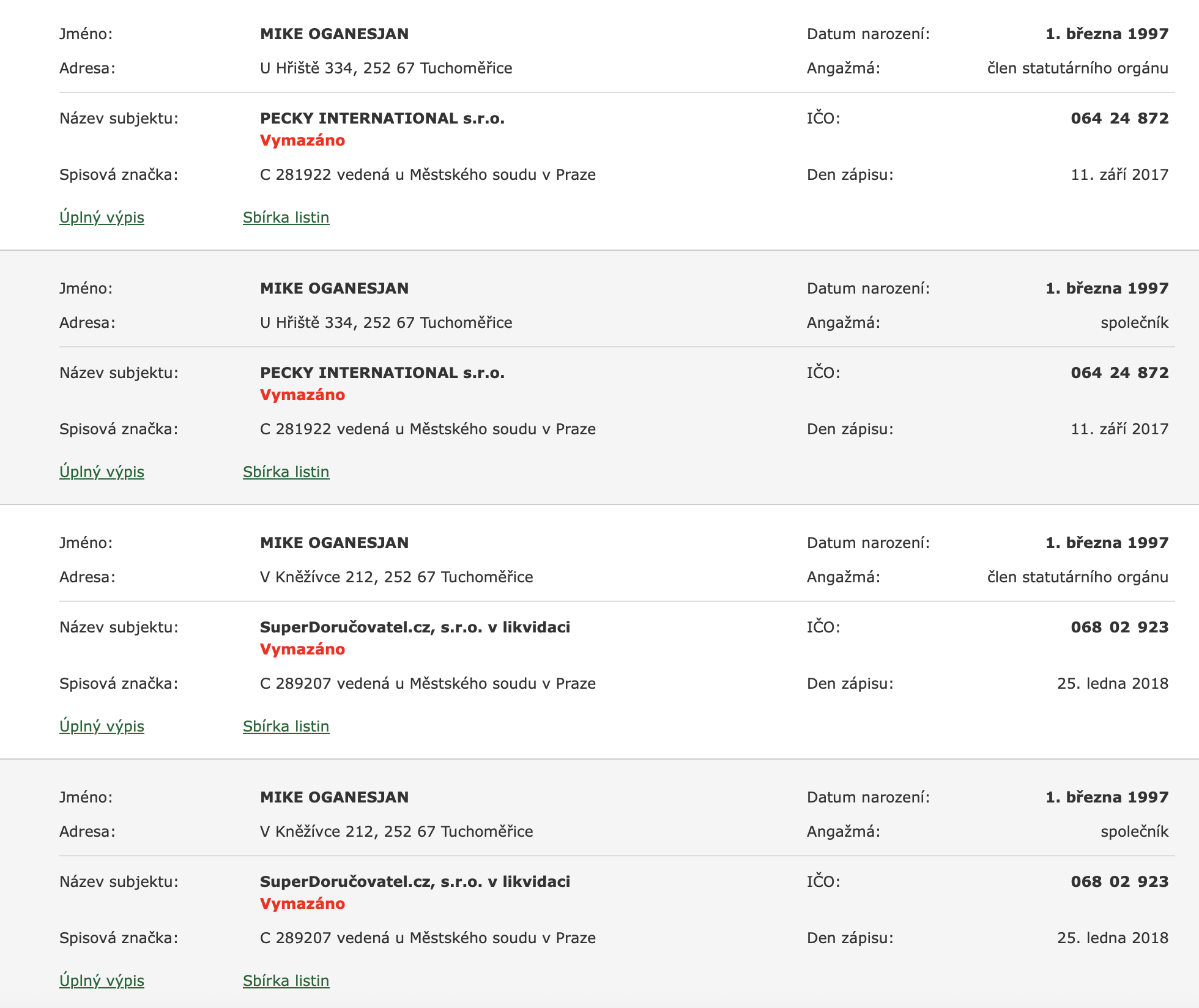1199x1008 pixels.
Task: Select SuperDoručovatel.cz name in statutární orgán record
Action: (x=415, y=627)
